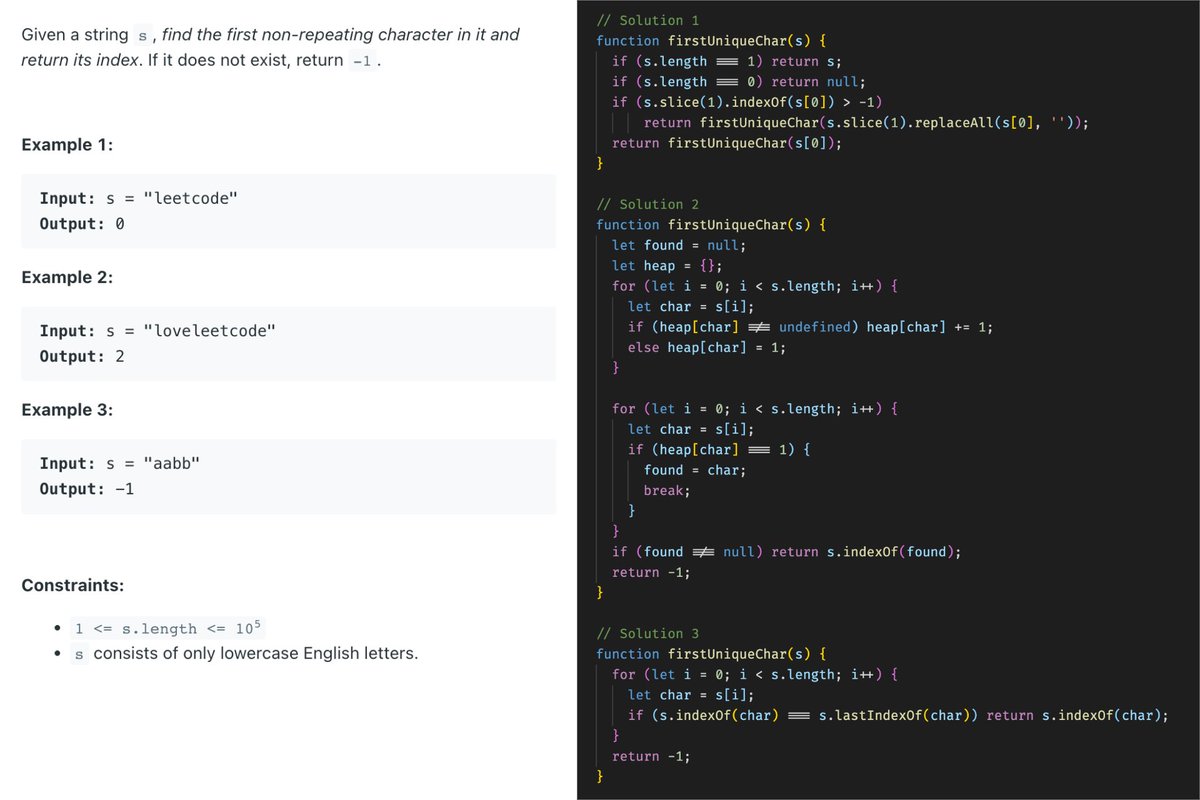Screen dimensions: 1200x800
Task: Click the line "if (s.length === 1) return s;"
Action: pos(727,61)
